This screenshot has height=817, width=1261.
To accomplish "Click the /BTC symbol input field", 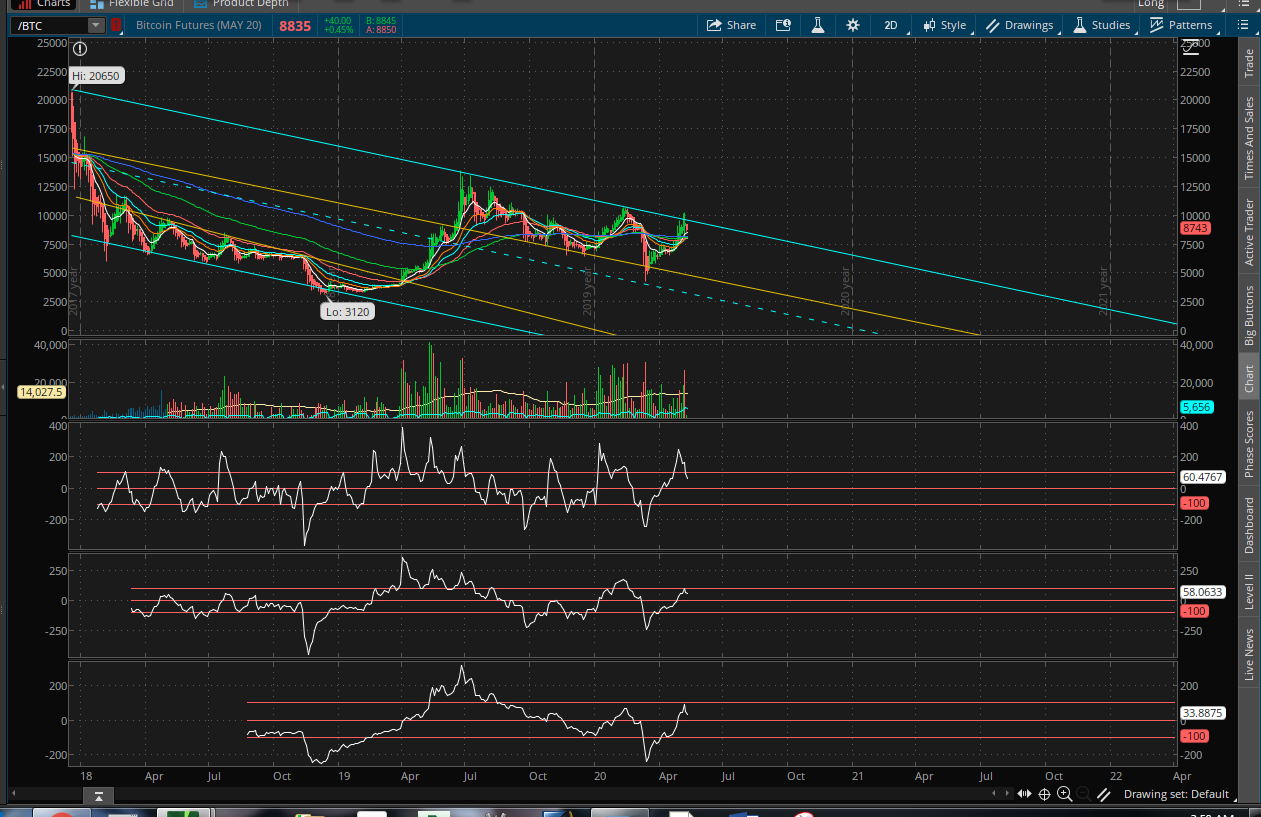I will [49, 25].
